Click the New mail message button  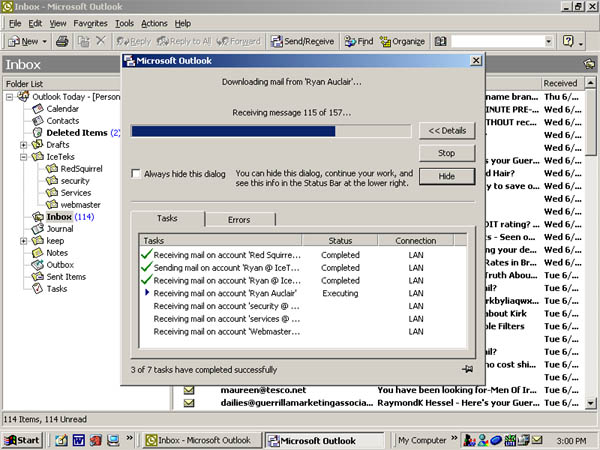click(23, 41)
